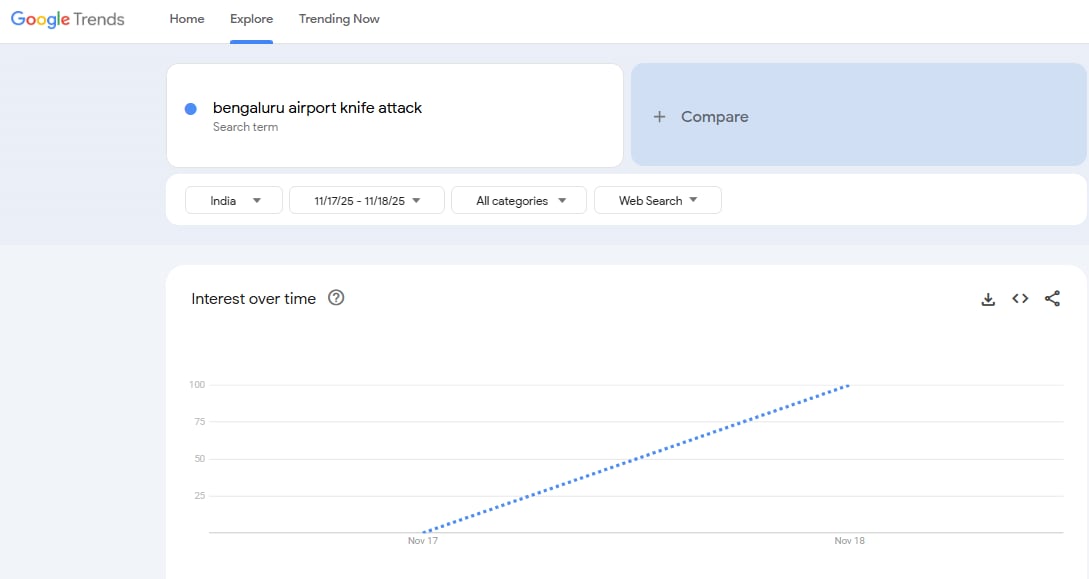The image size is (1089, 579).
Task: Click the 100 value axis label
Action: 197,385
